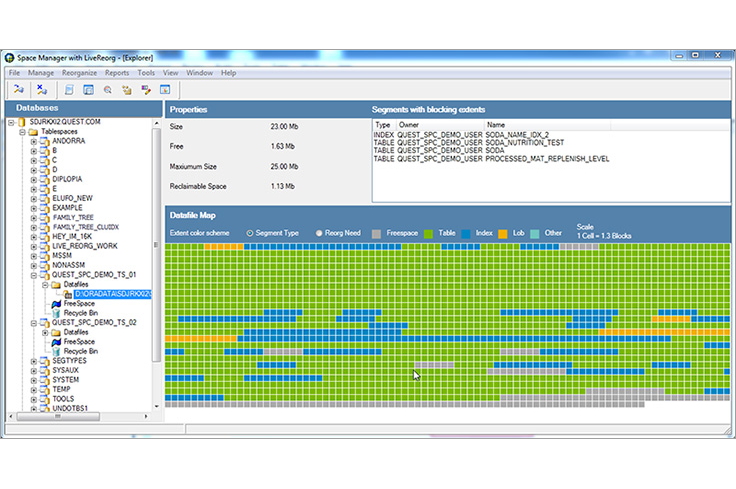Click the FreeSpace icon under QUEST_SPC_DEMO_TS_01
736x489 pixels.
(x=56, y=304)
